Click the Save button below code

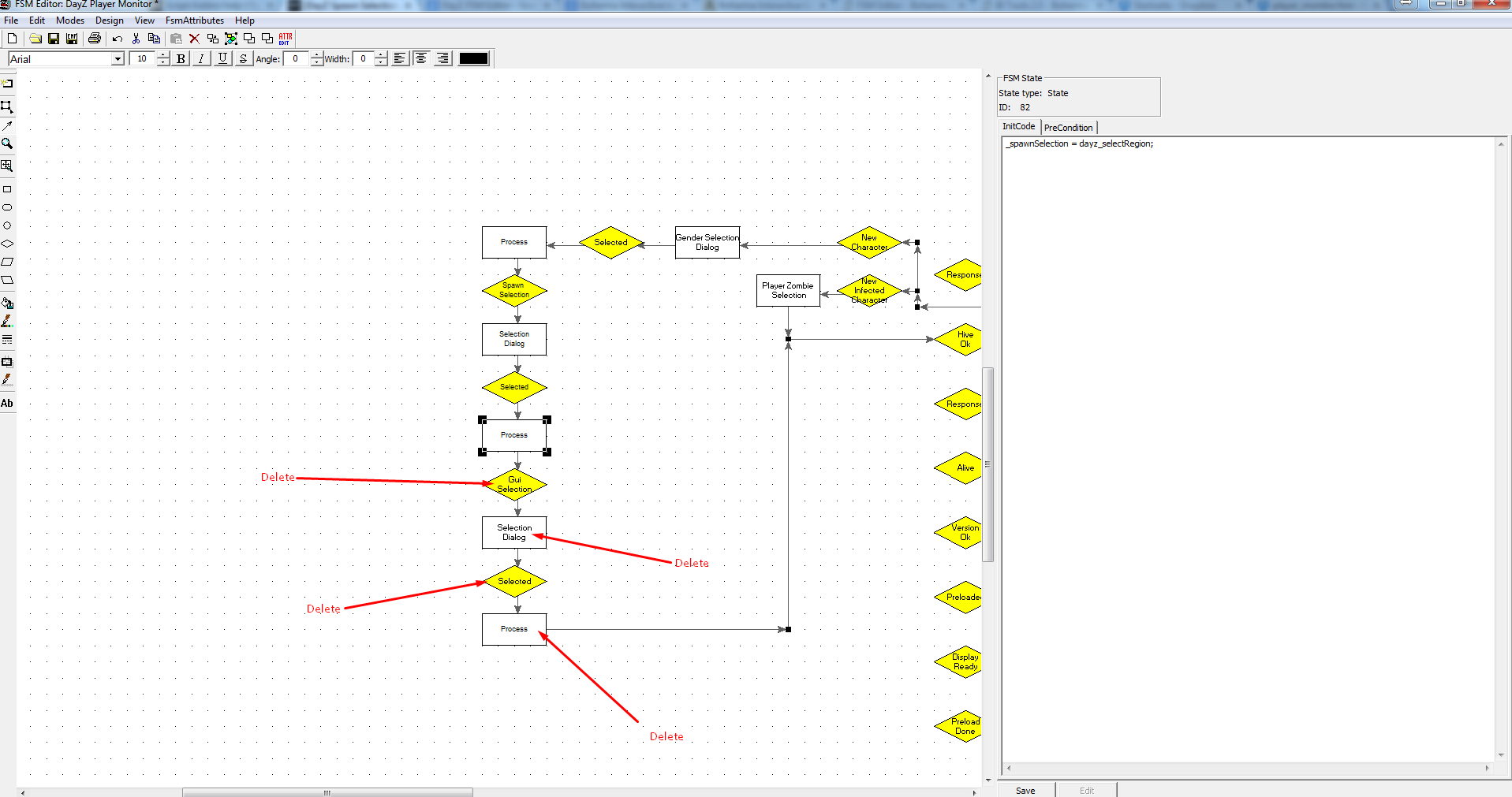click(x=1025, y=790)
